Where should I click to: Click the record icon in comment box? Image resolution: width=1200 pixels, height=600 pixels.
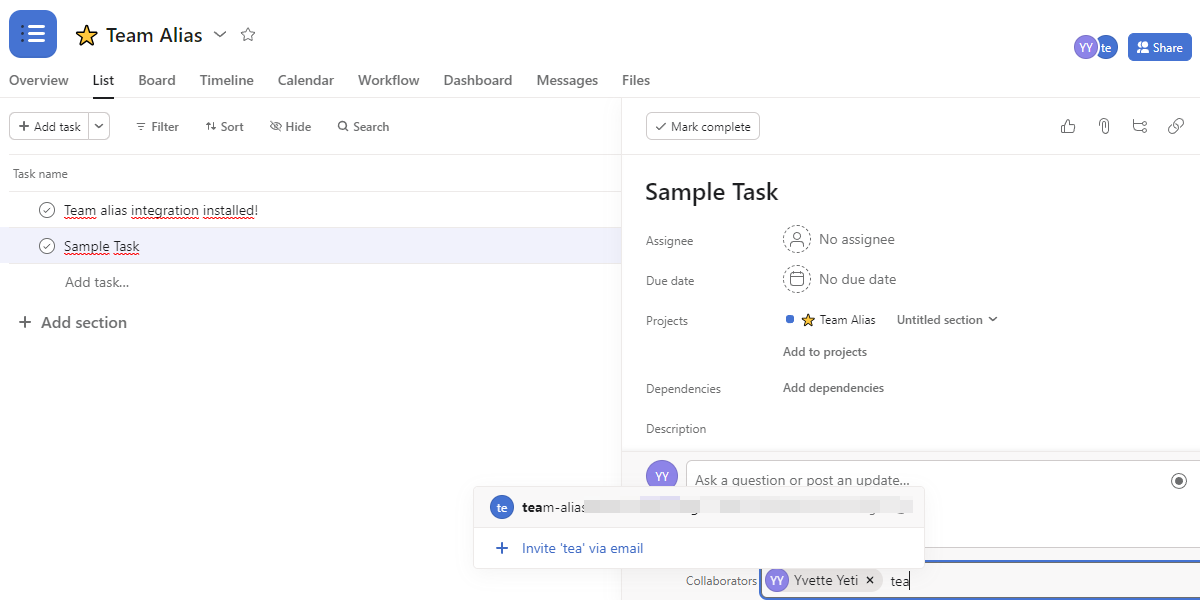pos(1179,481)
